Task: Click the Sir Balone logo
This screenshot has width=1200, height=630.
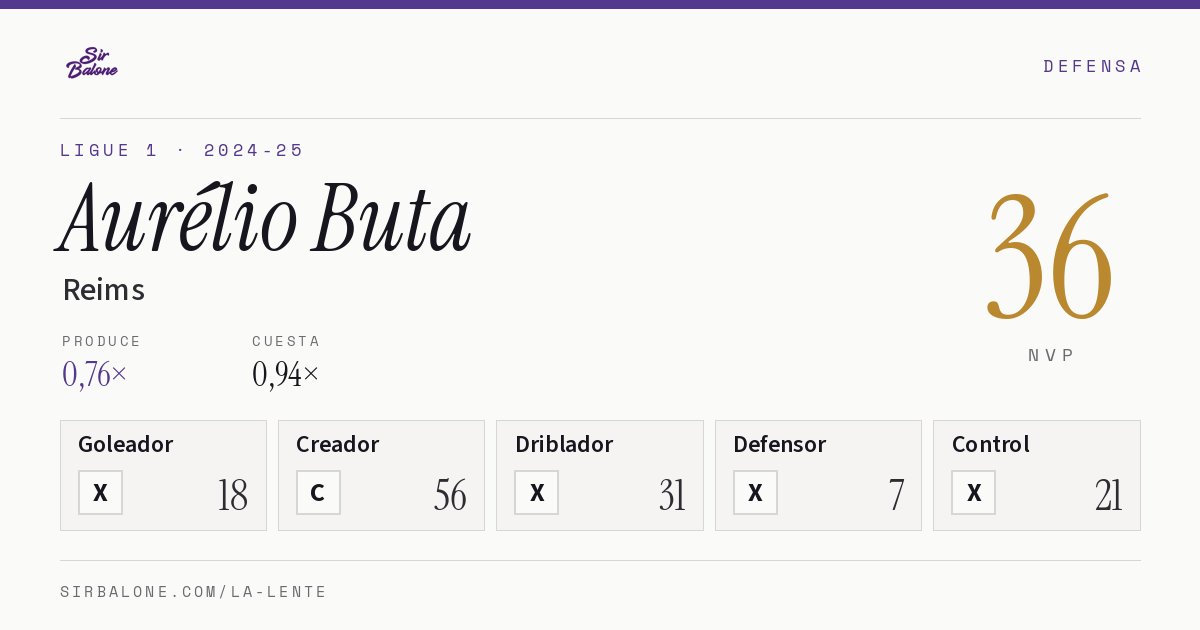Action: coord(92,63)
